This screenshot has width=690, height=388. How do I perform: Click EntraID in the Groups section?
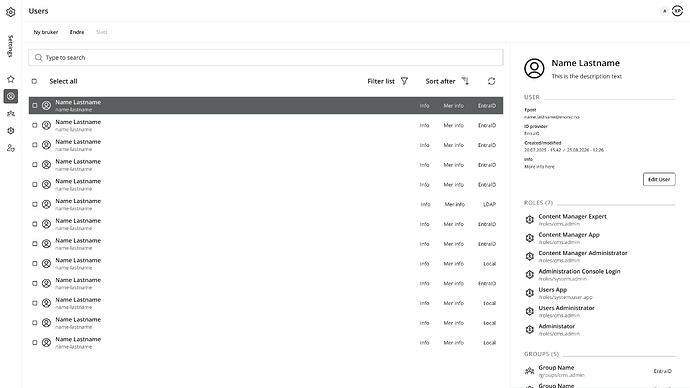pos(663,371)
